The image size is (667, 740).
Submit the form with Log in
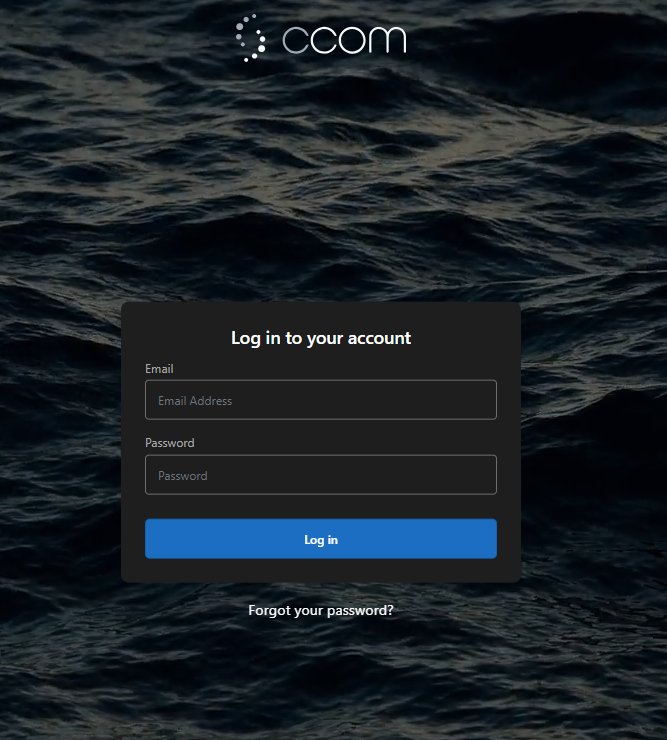pyautogui.click(x=321, y=539)
